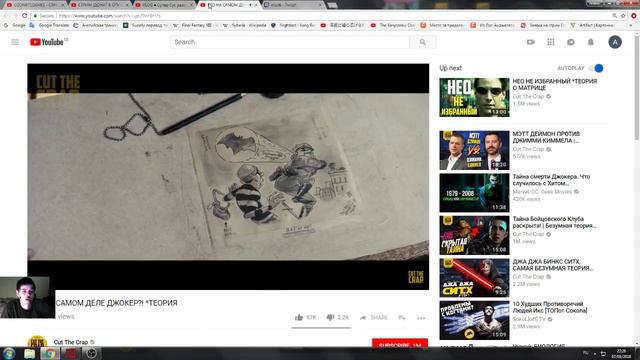Open Chrome from the taskbar
This screenshot has width=640, height=360.
click(x=50, y=353)
